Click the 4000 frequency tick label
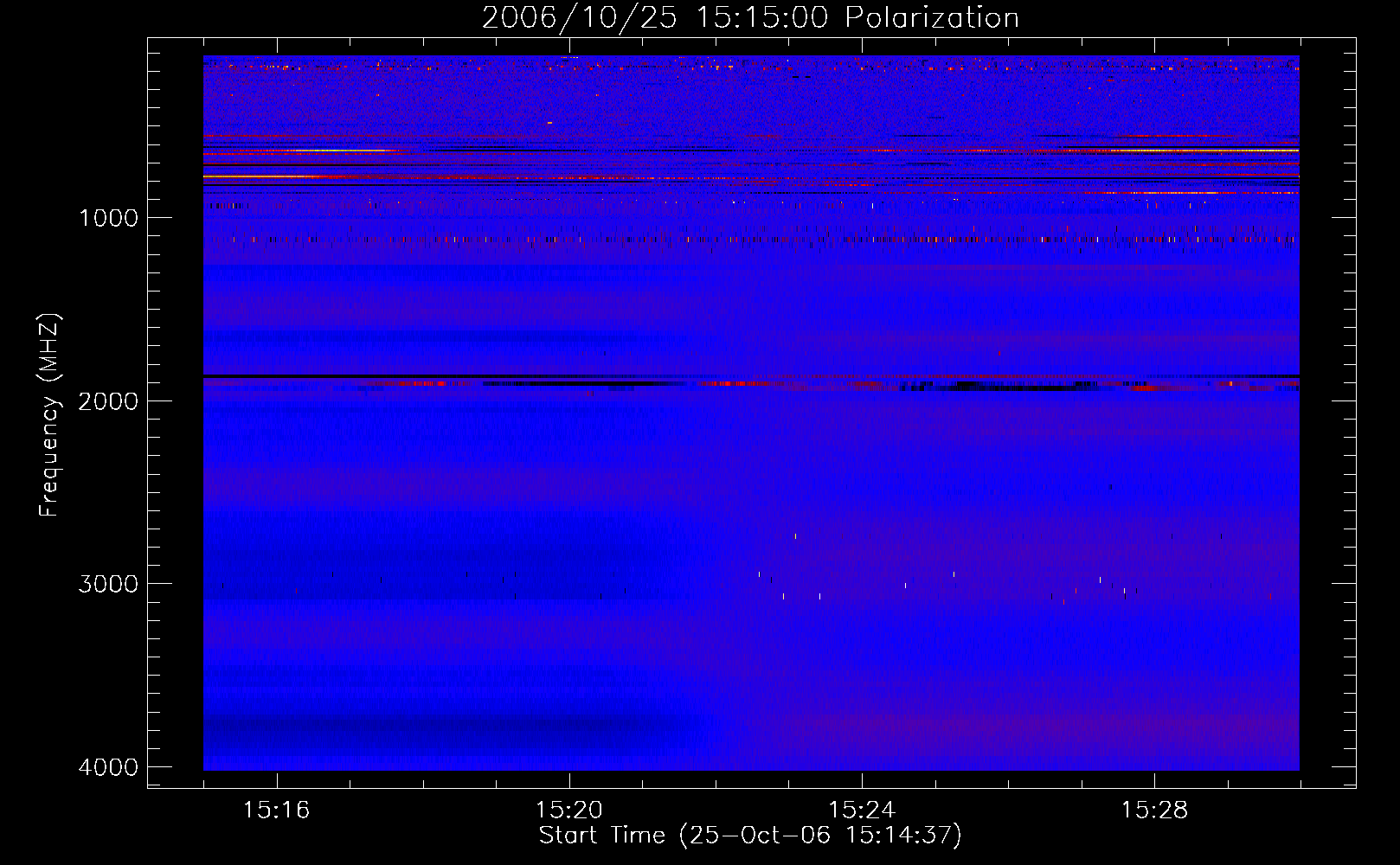 coord(108,767)
